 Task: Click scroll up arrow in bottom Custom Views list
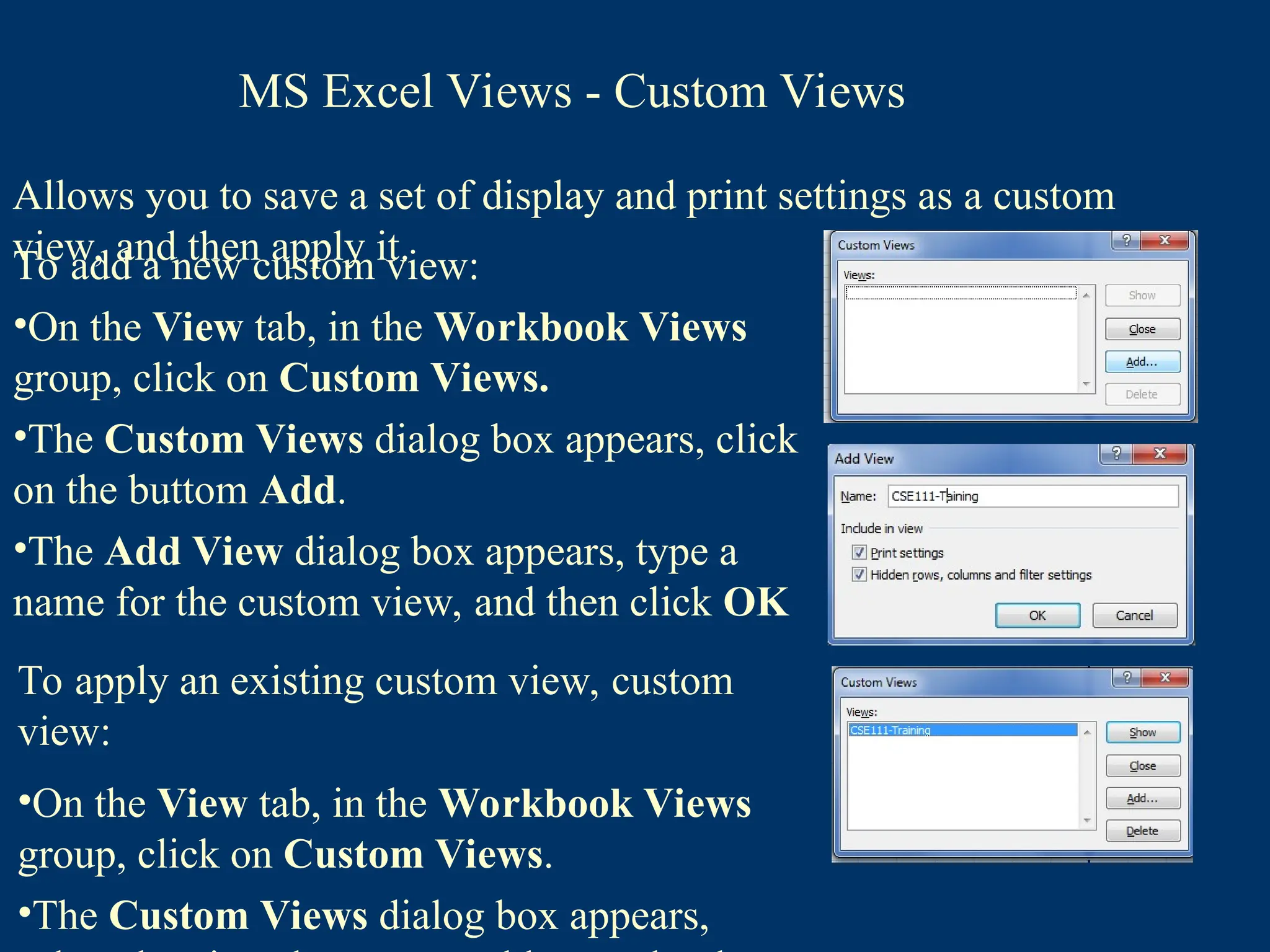(1087, 733)
